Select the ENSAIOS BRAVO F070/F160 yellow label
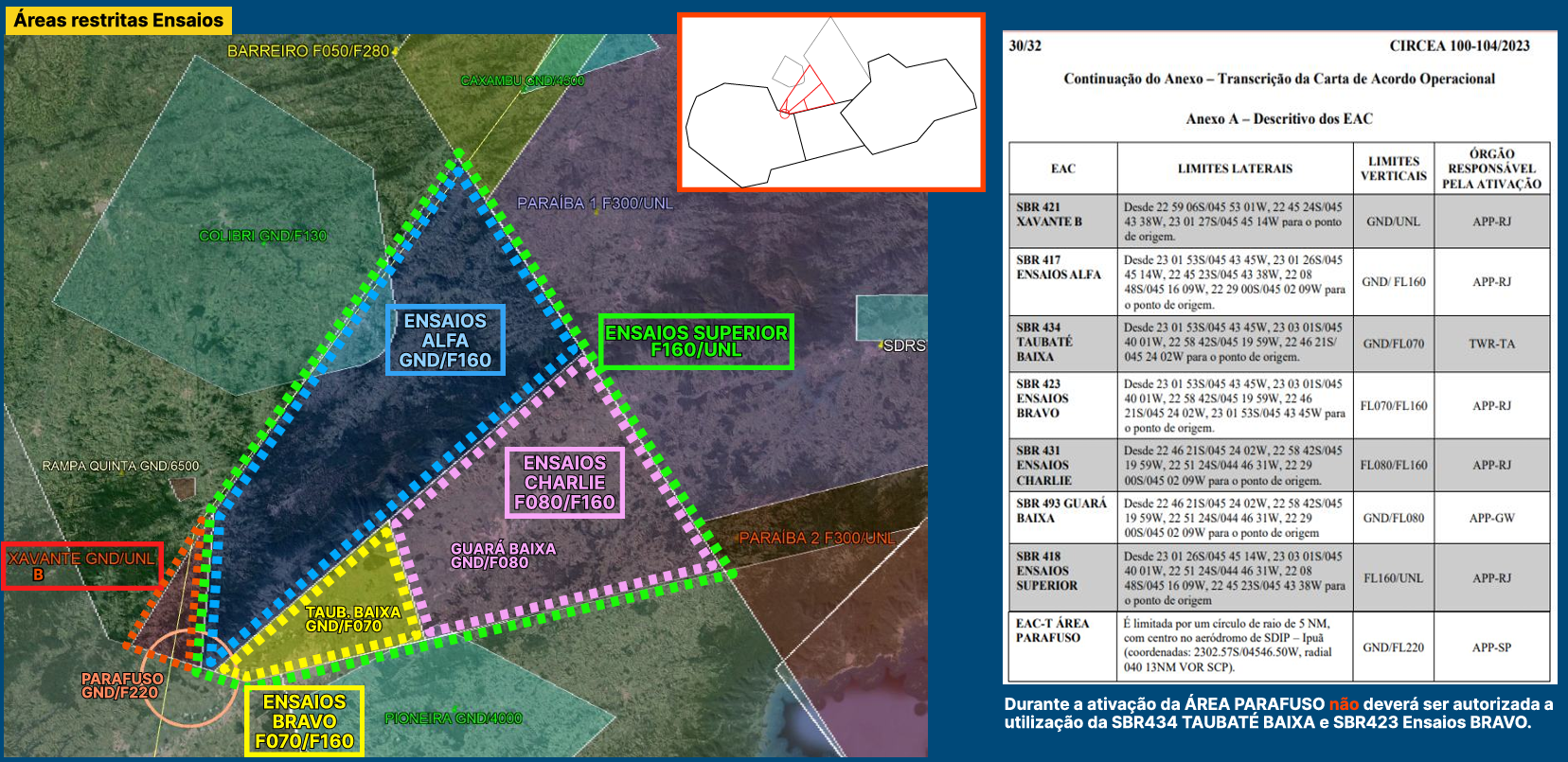Screen dimensions: 1568x762 click(x=304, y=721)
